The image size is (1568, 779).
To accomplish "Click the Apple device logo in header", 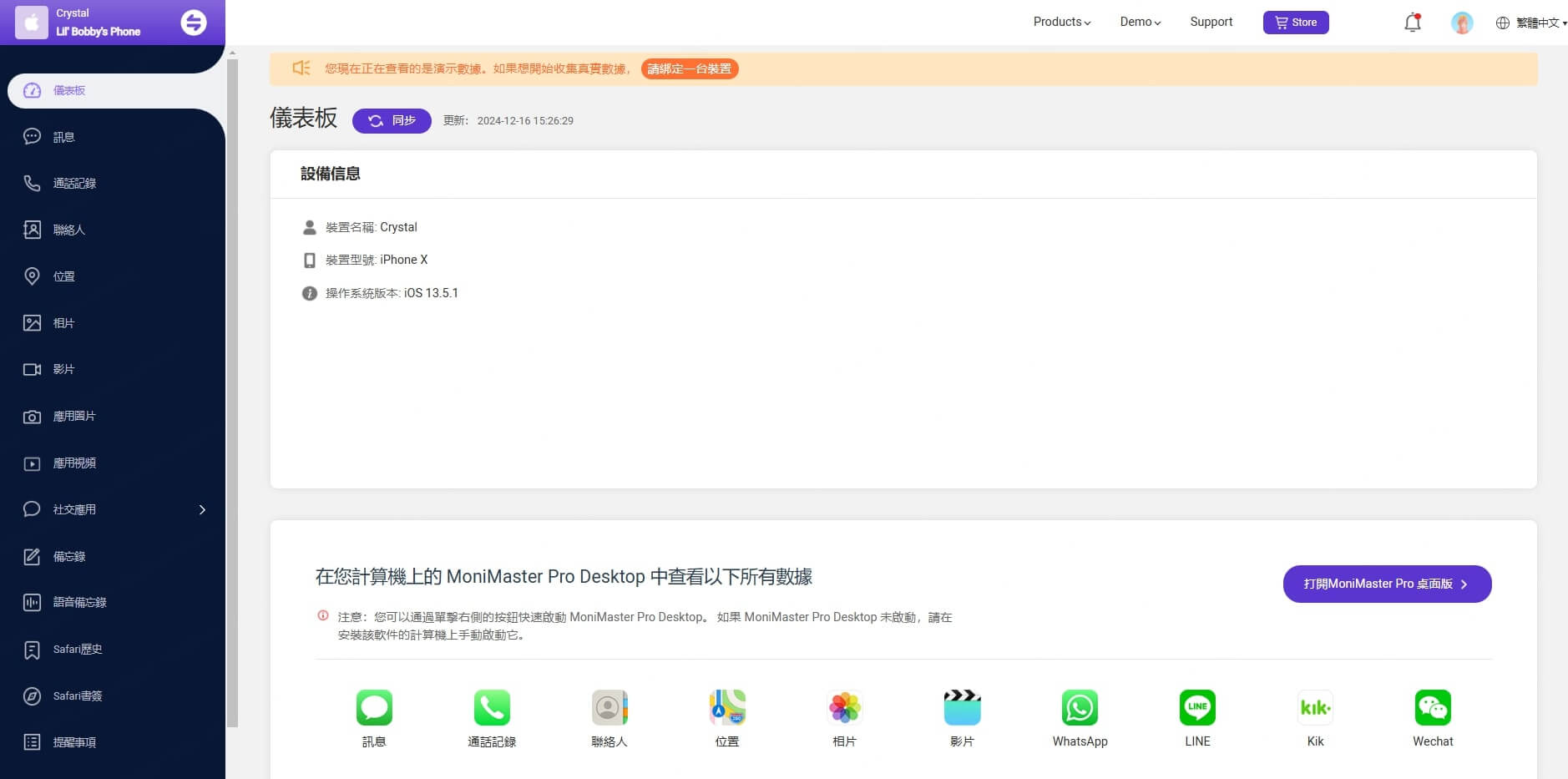I will 32,23.
